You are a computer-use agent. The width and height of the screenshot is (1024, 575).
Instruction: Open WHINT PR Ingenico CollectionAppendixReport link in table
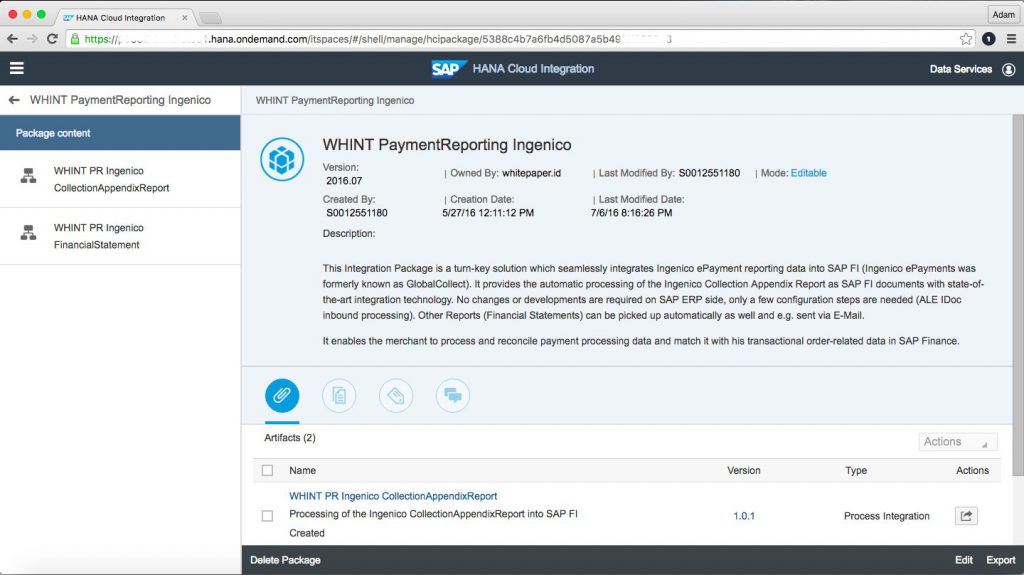[x=393, y=496]
